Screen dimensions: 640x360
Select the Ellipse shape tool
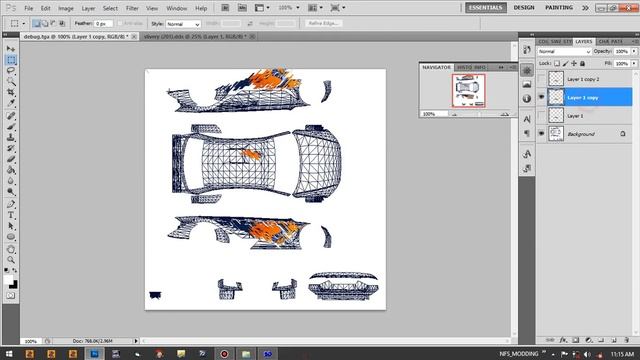click(x=11, y=237)
